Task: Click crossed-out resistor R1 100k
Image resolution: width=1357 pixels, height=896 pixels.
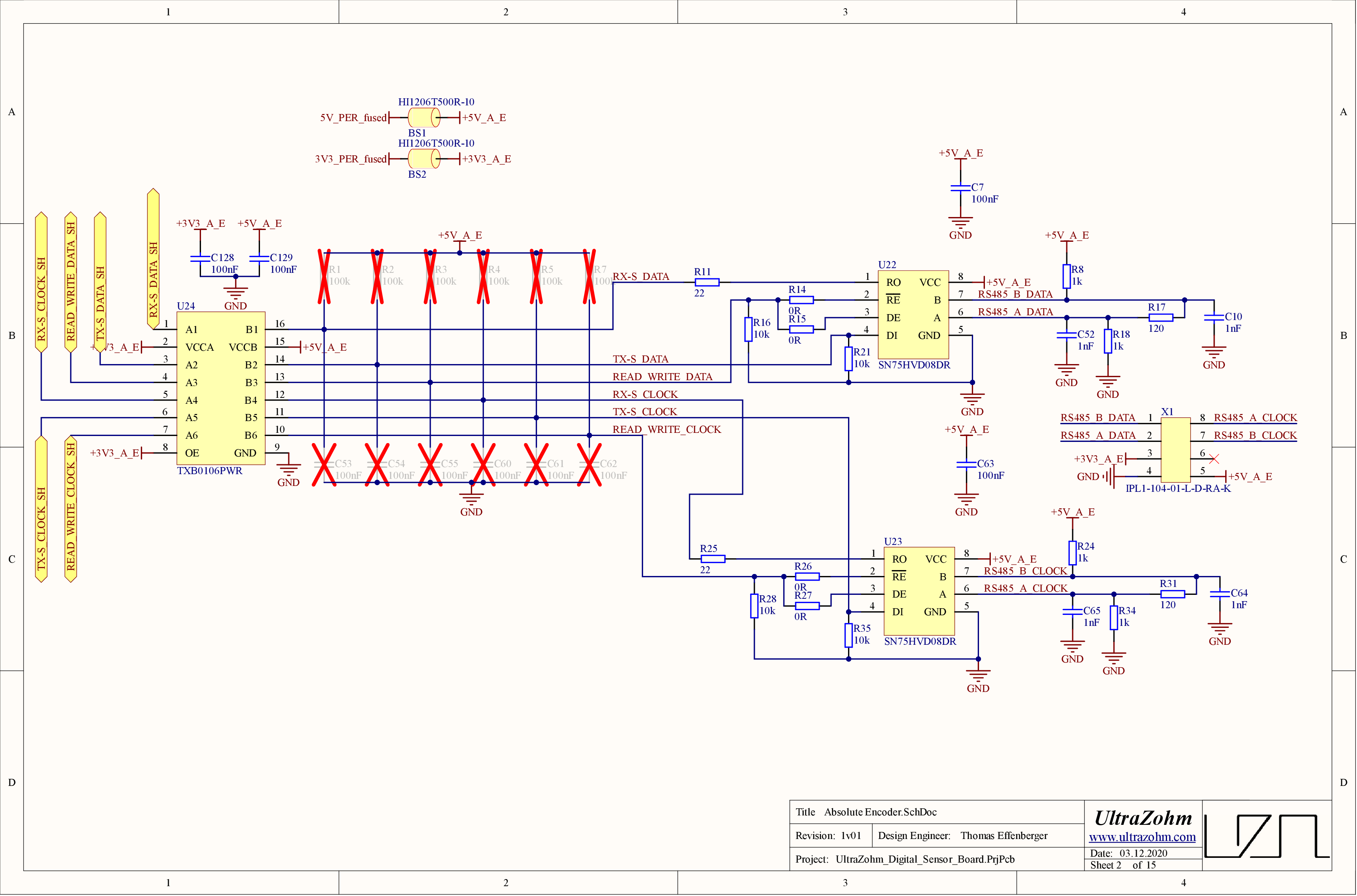Action: click(x=324, y=276)
